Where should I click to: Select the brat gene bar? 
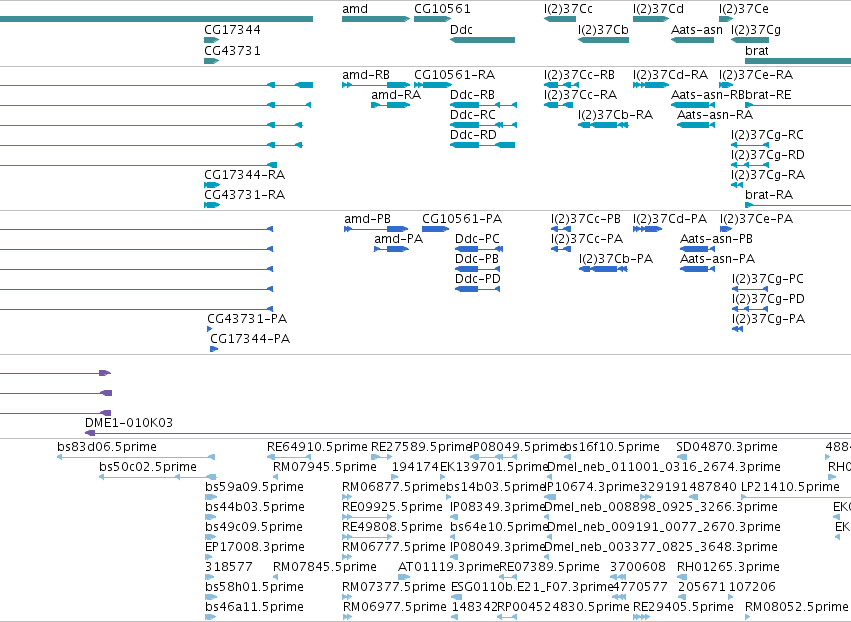798,61
